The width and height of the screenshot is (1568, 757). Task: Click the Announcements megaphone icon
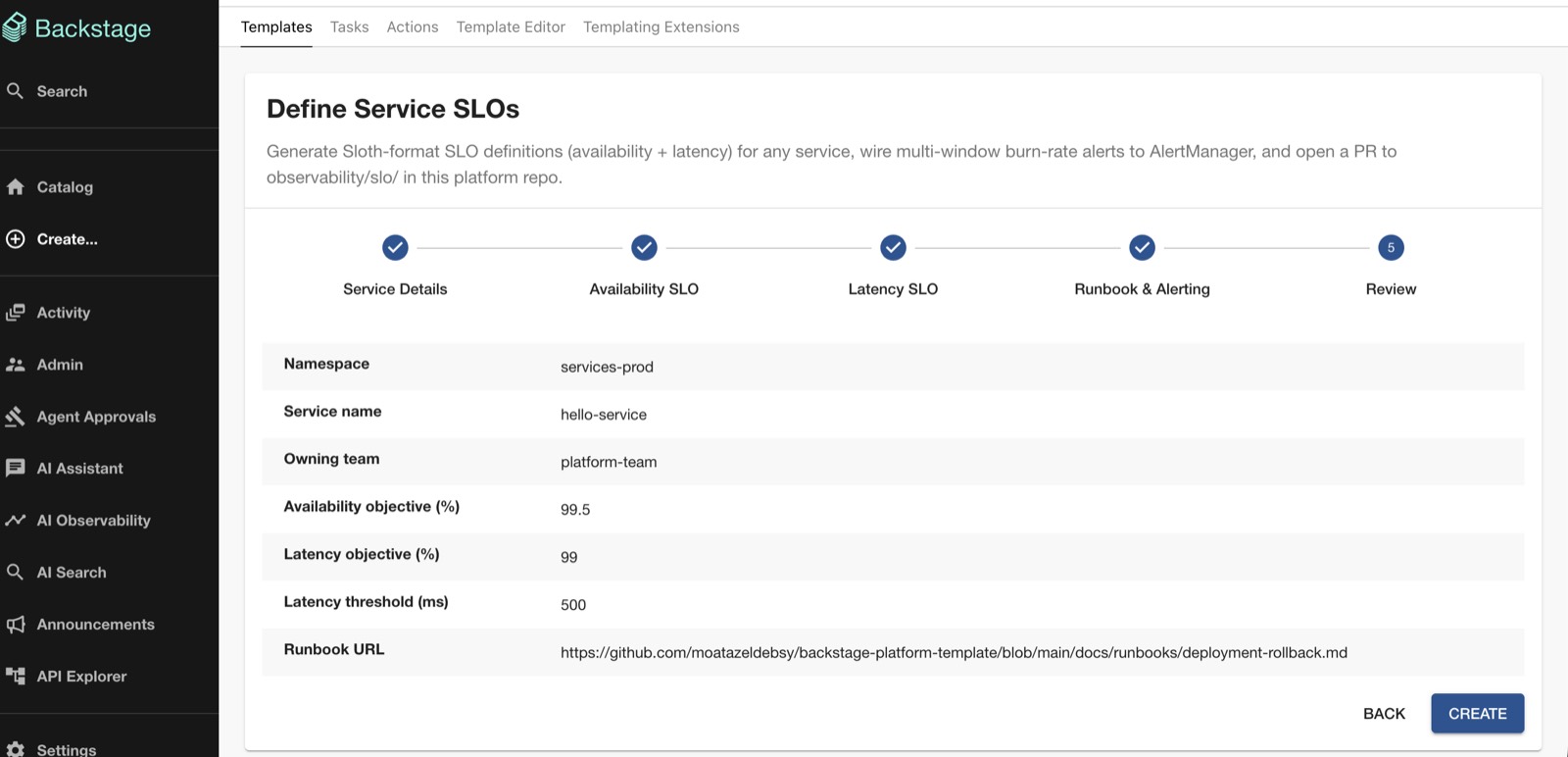(x=15, y=624)
